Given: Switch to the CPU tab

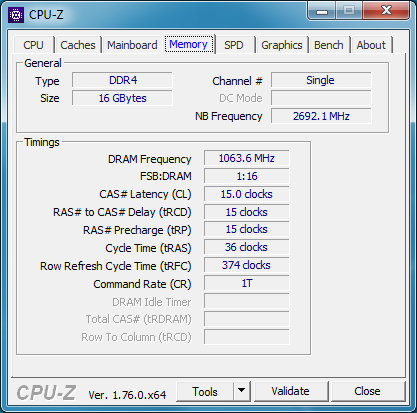Looking at the screenshot, I should tap(33, 45).
